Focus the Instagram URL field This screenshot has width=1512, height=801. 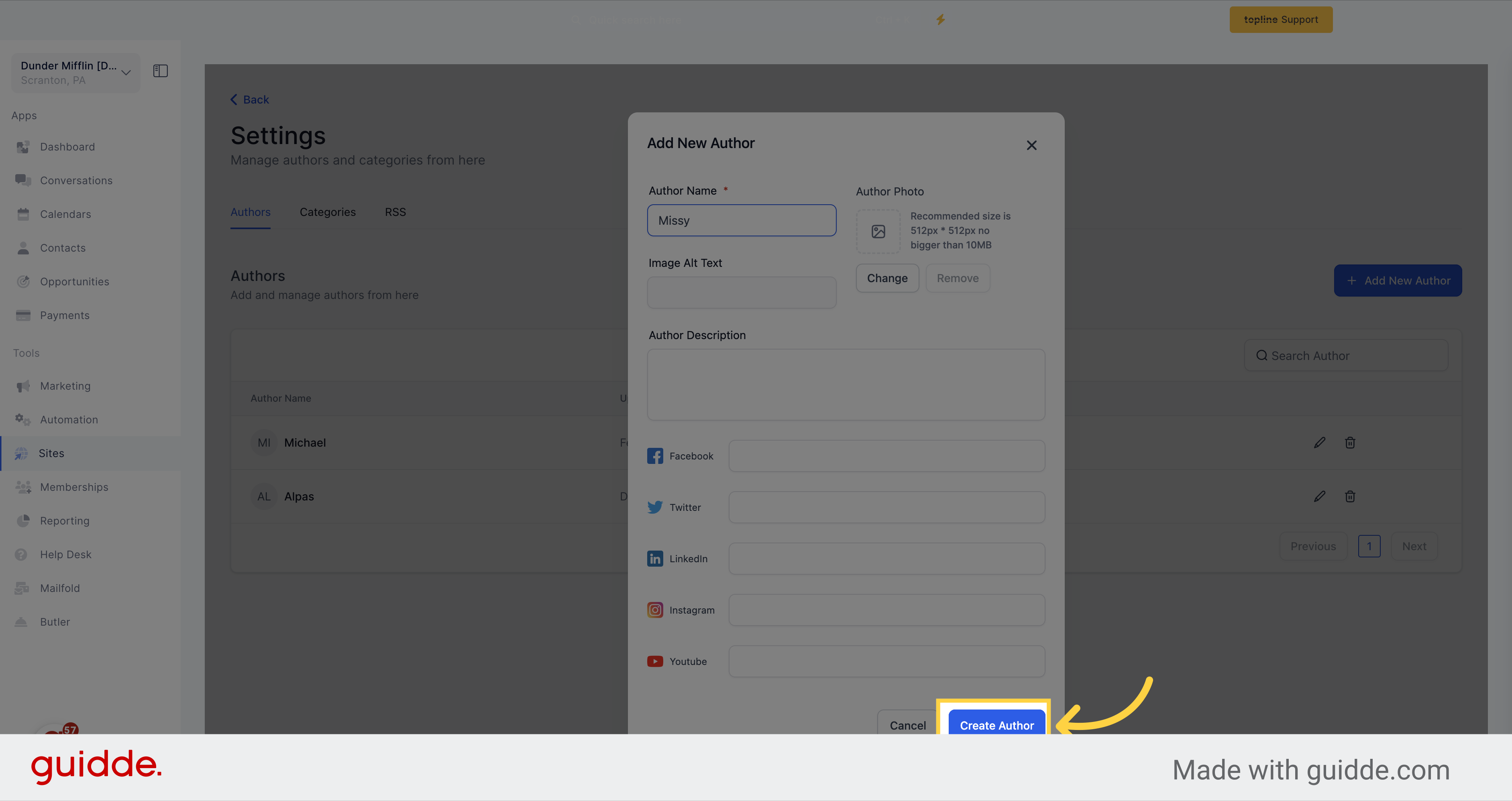pyautogui.click(x=886, y=610)
